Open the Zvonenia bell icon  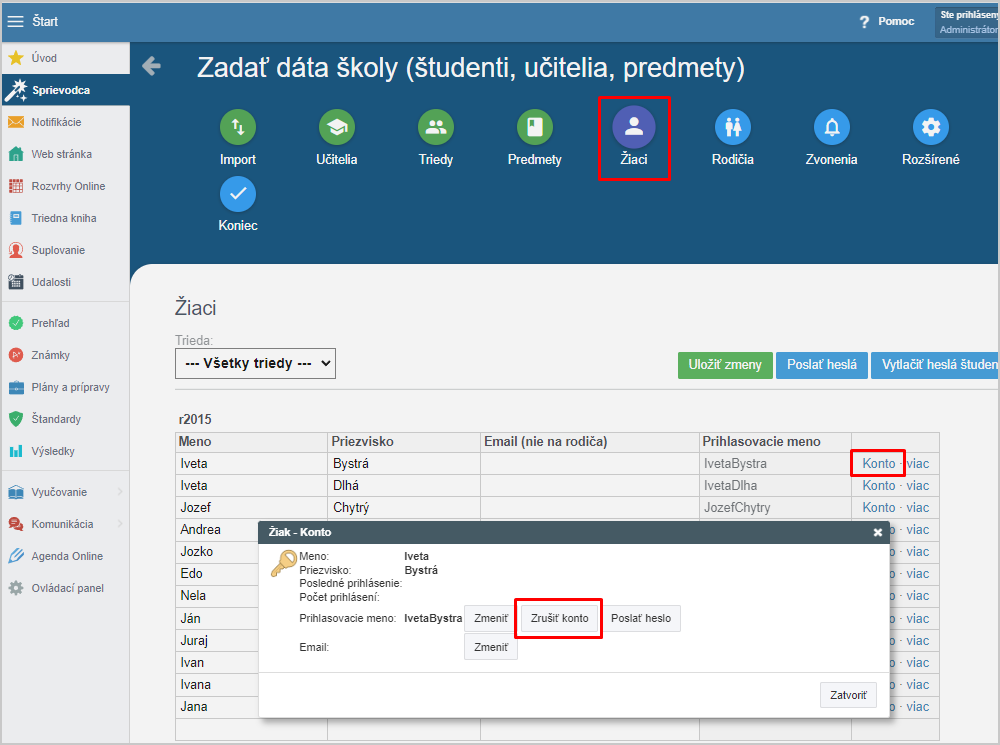click(x=832, y=127)
